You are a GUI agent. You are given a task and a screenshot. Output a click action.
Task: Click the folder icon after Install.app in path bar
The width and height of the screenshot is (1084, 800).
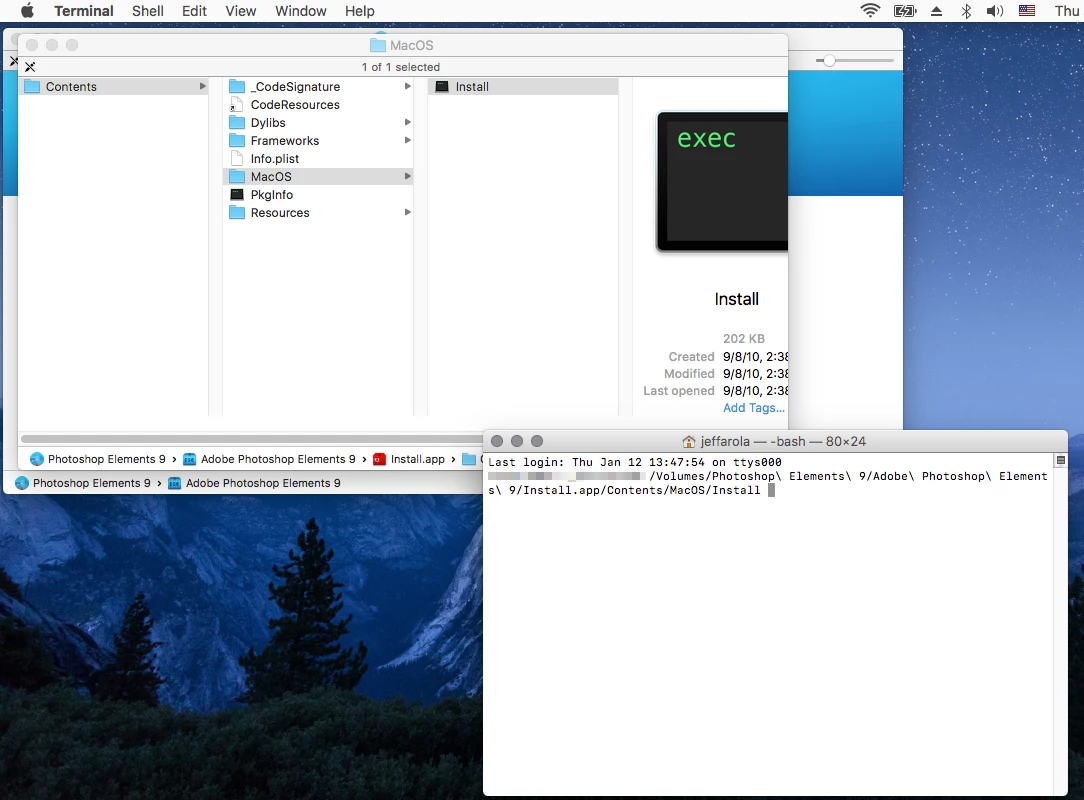[x=469, y=459]
